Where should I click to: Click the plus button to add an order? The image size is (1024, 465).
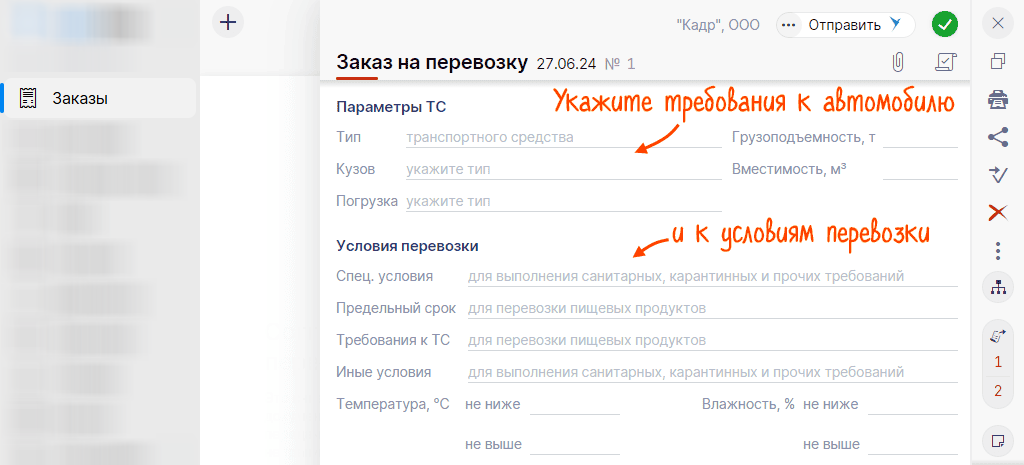(228, 22)
